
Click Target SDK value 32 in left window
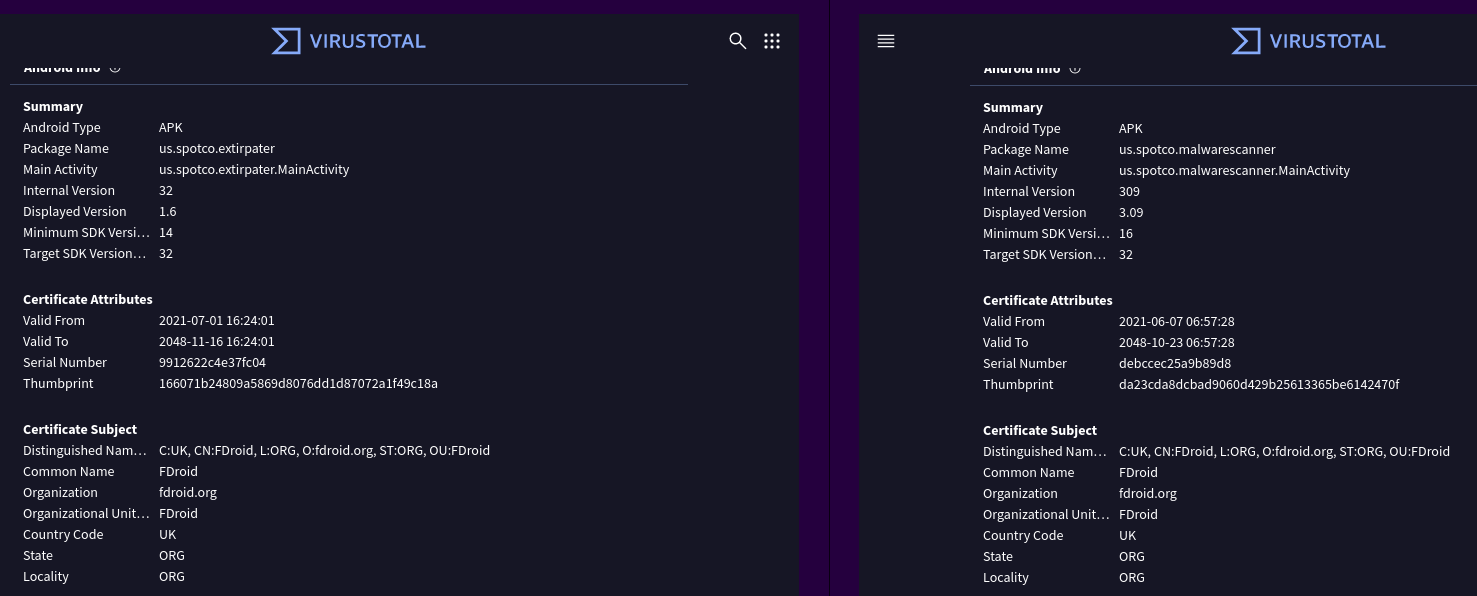166,254
